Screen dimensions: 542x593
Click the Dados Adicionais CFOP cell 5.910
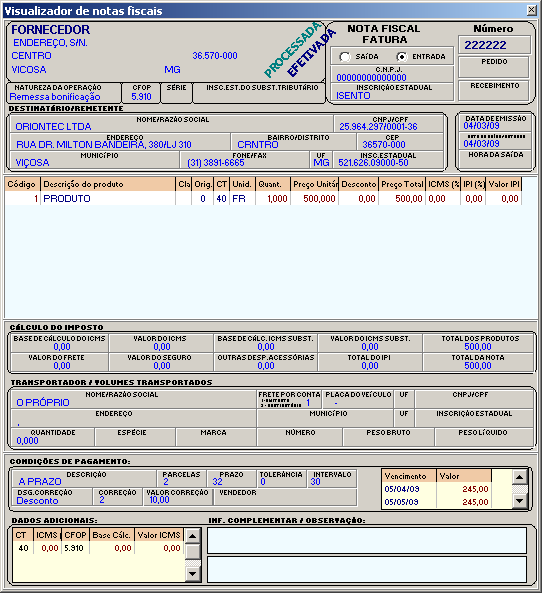tap(74, 548)
